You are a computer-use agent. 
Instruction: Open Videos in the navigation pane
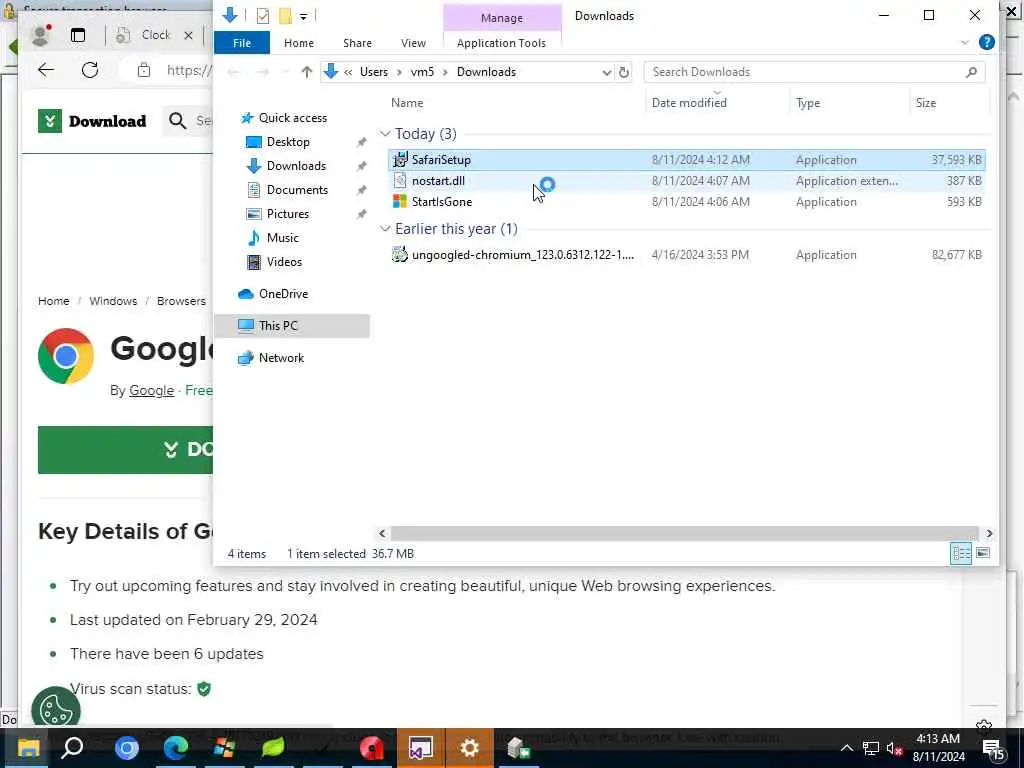(284, 262)
